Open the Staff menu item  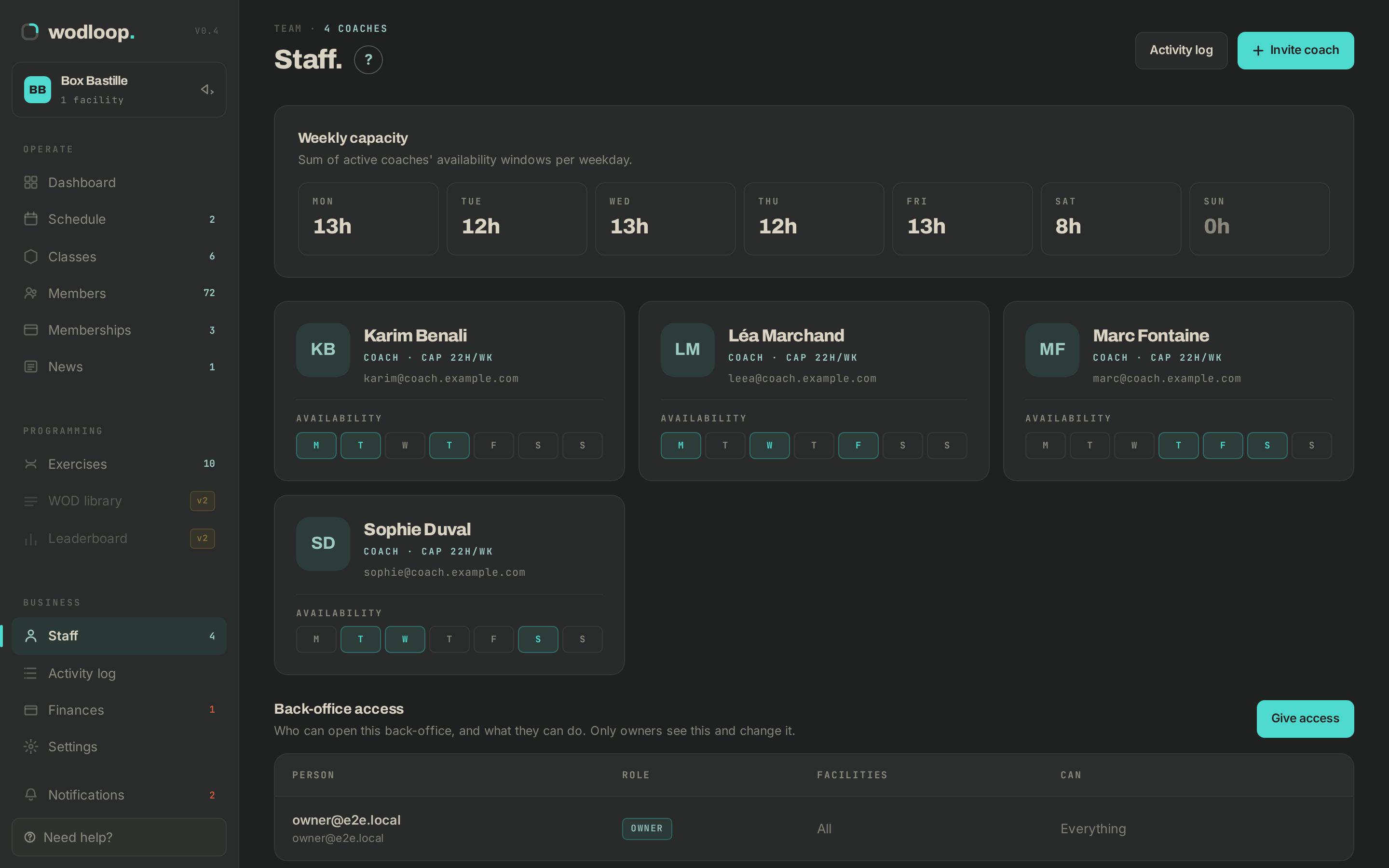click(x=119, y=636)
